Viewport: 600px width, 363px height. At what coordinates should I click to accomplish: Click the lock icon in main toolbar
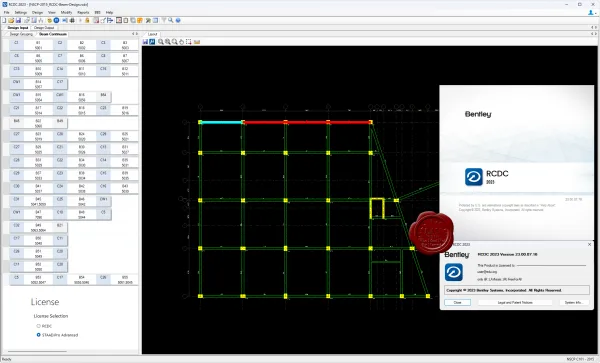click(x=87, y=20)
